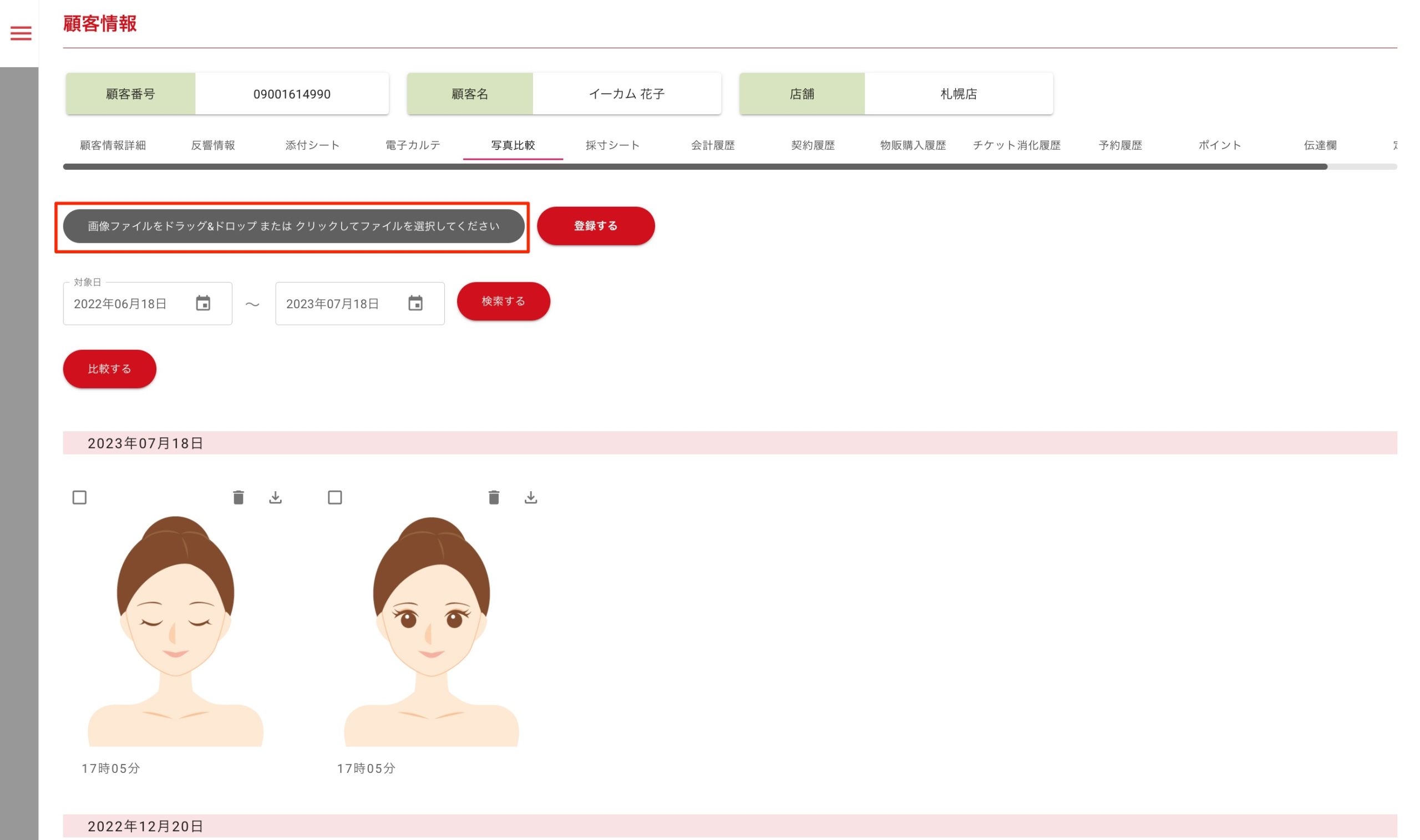This screenshot has height=840, width=1420.
Task: Download the second photo with open eyes
Action: click(530, 497)
